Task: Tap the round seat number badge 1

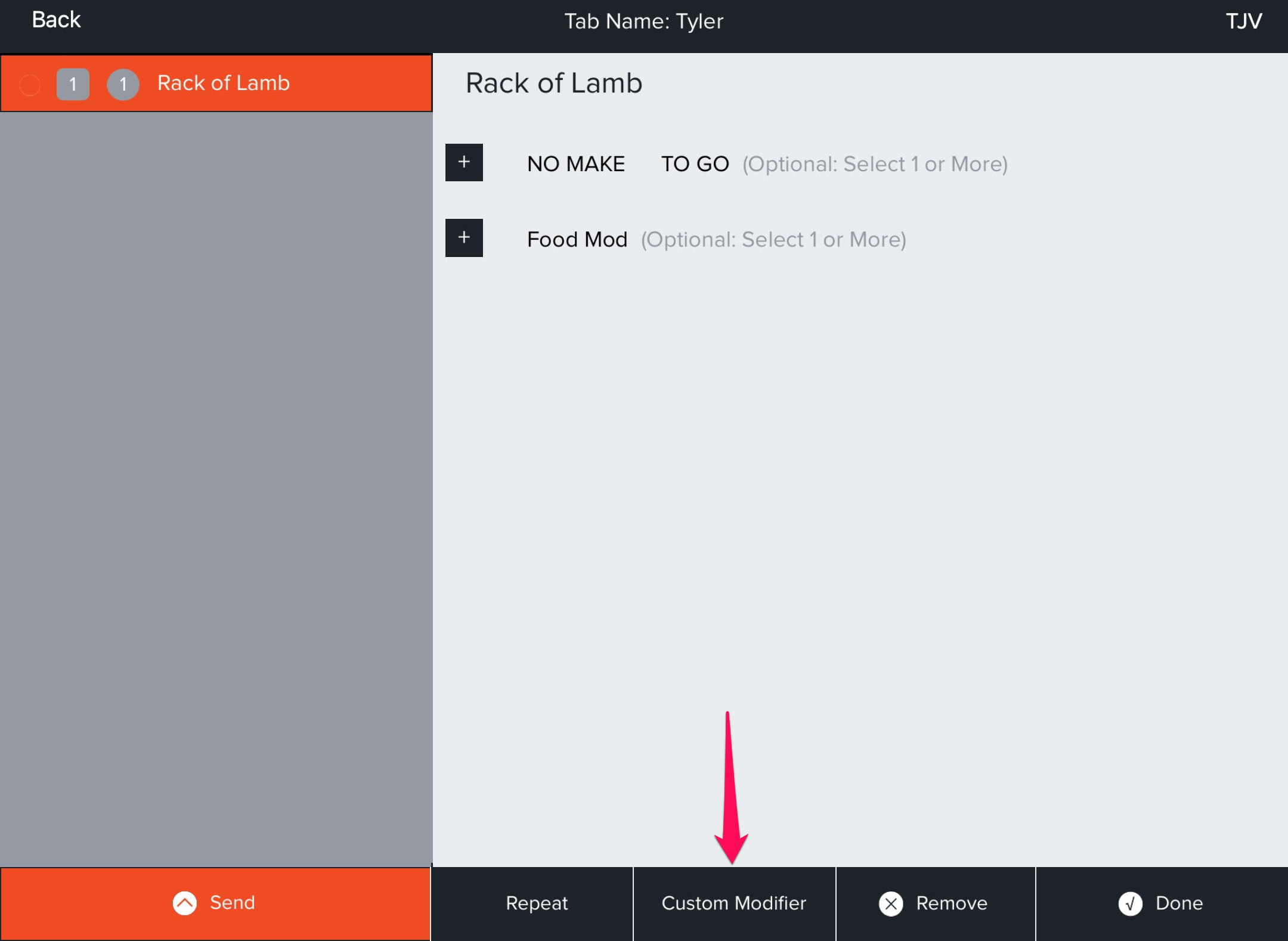Action: [x=123, y=84]
